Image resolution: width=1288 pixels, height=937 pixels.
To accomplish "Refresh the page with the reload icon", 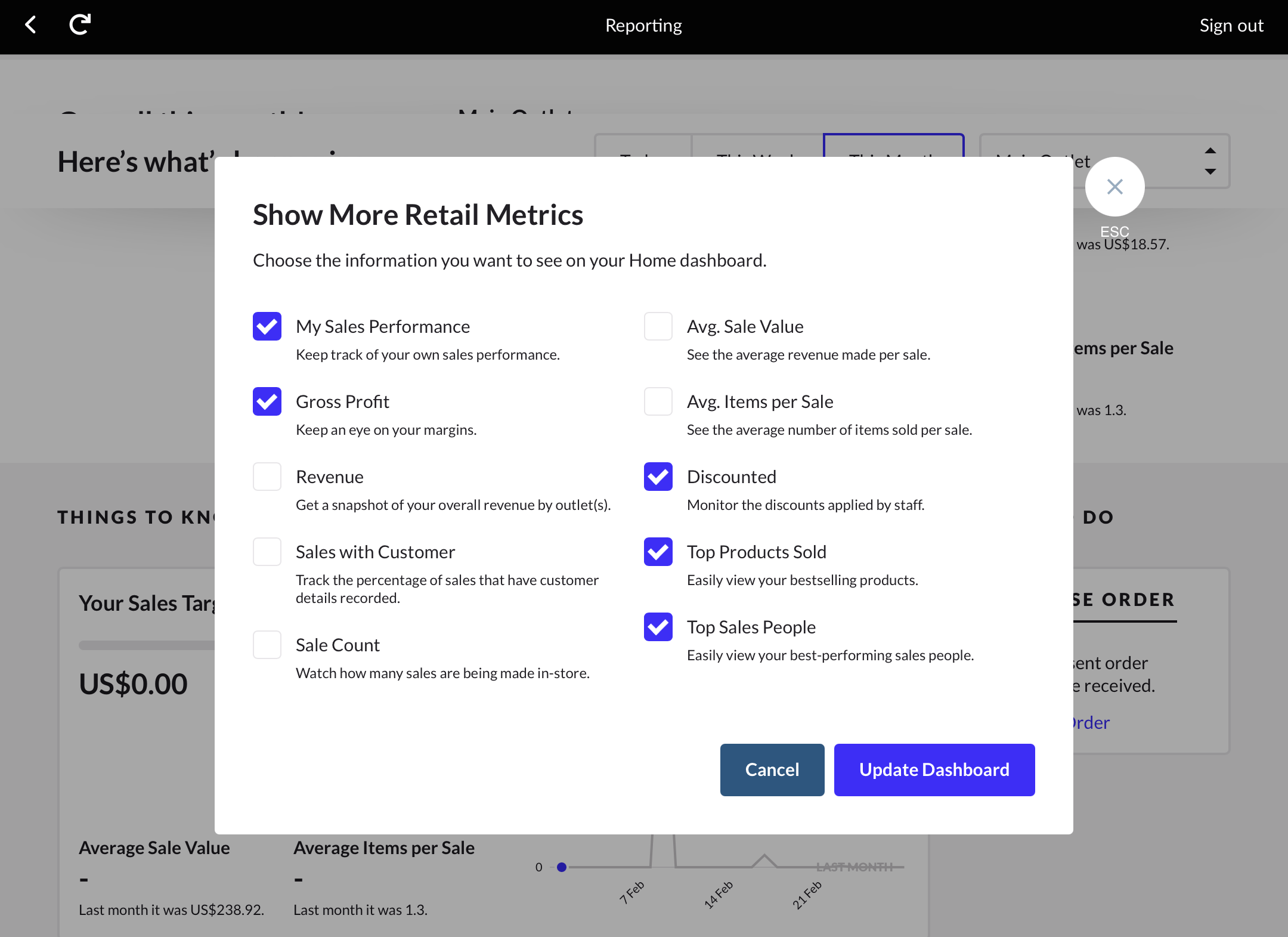I will [79, 25].
